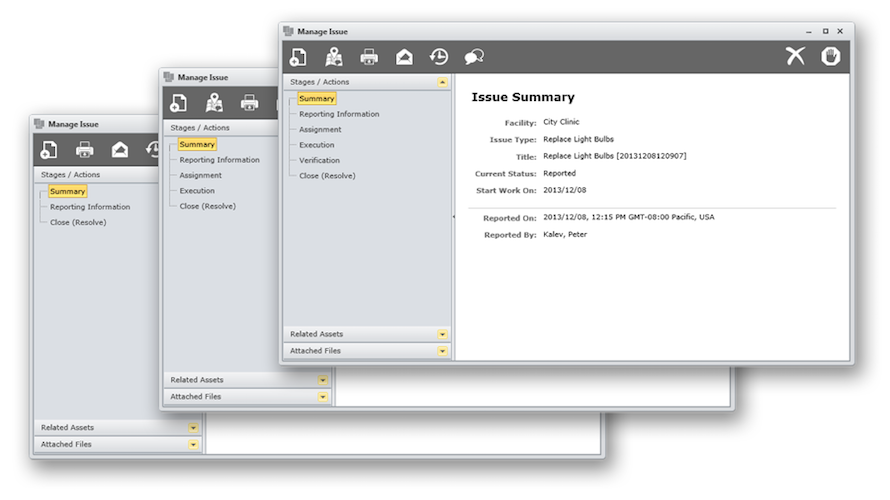Select Assignment stage in the middle window

[200, 175]
